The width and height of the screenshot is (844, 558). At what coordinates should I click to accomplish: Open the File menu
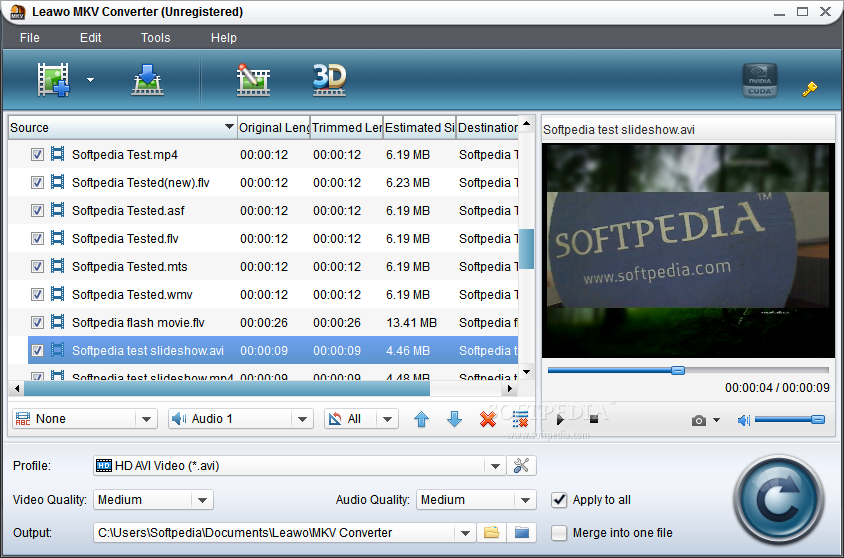click(x=30, y=38)
